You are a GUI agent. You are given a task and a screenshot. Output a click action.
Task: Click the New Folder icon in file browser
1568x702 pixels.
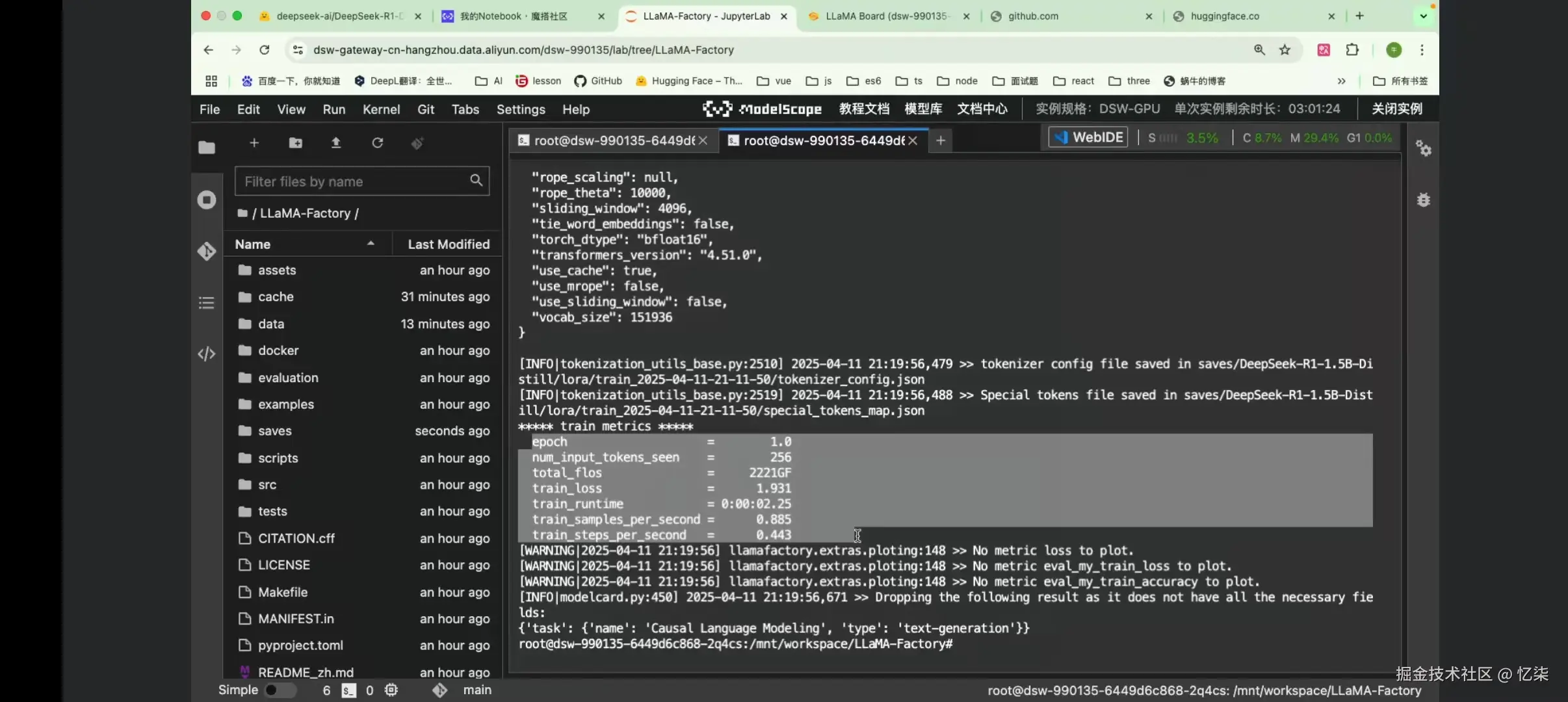point(295,143)
